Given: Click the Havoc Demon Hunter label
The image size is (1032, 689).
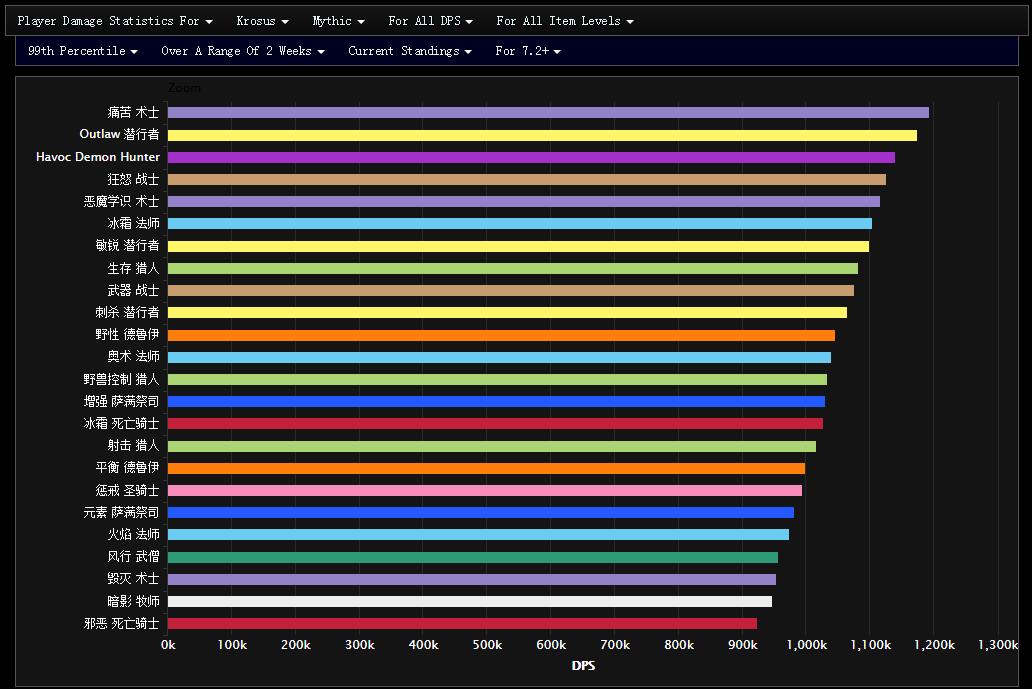Looking at the screenshot, I should pyautogui.click(x=97, y=157).
